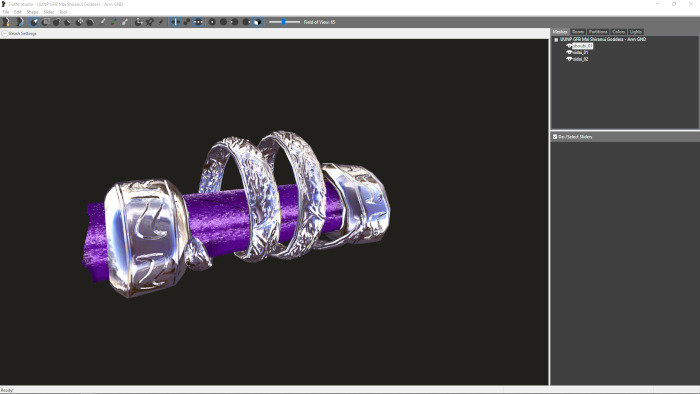
Task: Click the Pivot pin tool icon
Action: (150, 22)
